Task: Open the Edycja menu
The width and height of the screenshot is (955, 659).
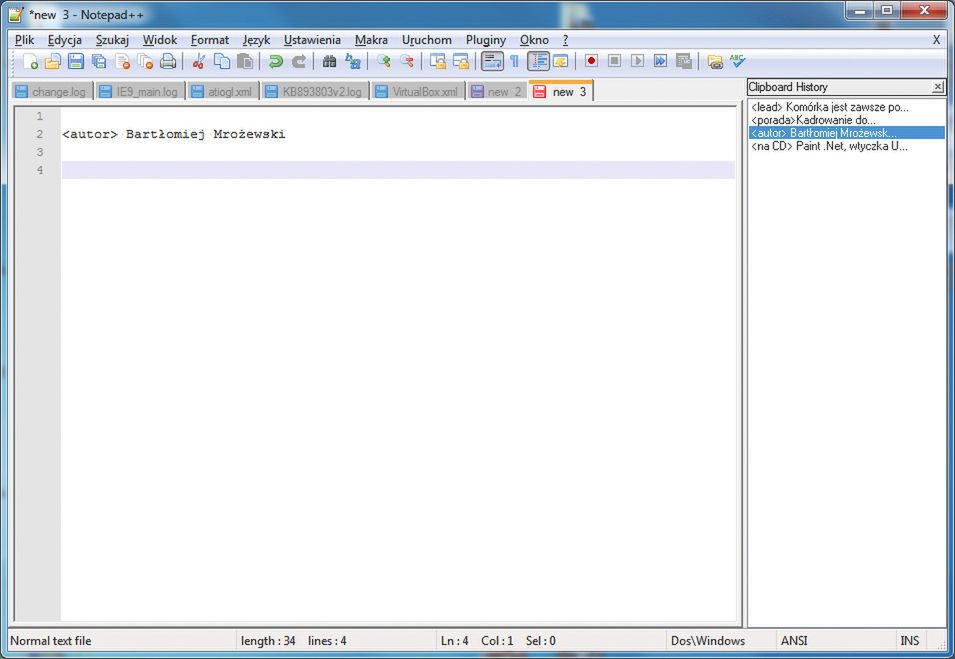Action: point(65,40)
